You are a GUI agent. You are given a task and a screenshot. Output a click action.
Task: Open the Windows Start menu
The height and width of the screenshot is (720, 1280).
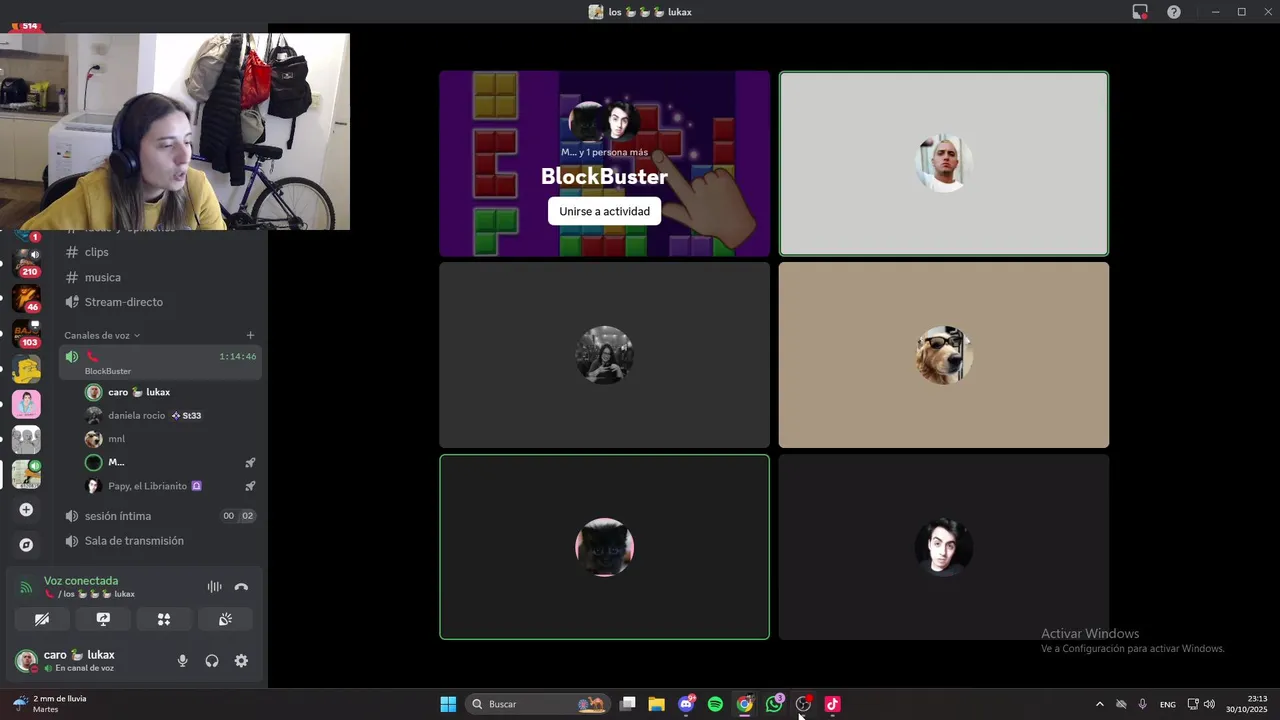tap(448, 704)
